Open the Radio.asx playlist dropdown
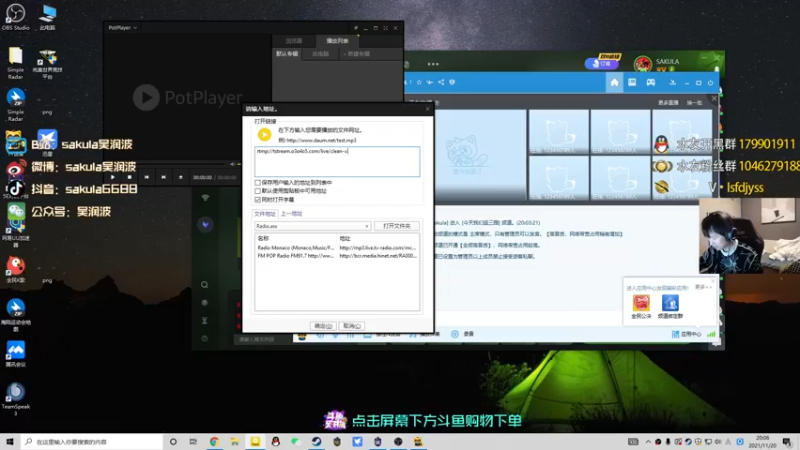800x450 pixels. [312, 226]
